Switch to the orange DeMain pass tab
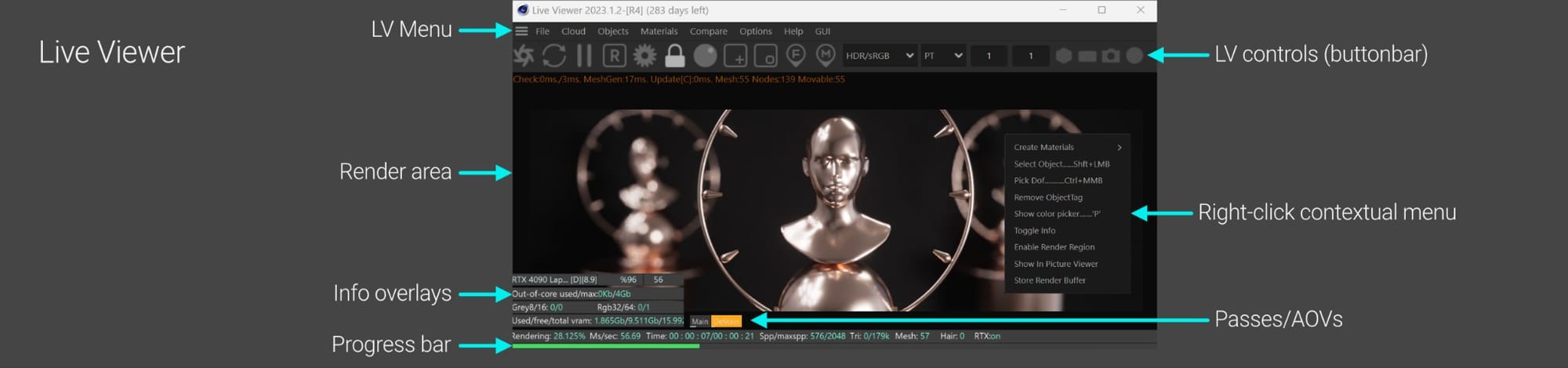Viewport: 1568px width, 368px height. (726, 321)
